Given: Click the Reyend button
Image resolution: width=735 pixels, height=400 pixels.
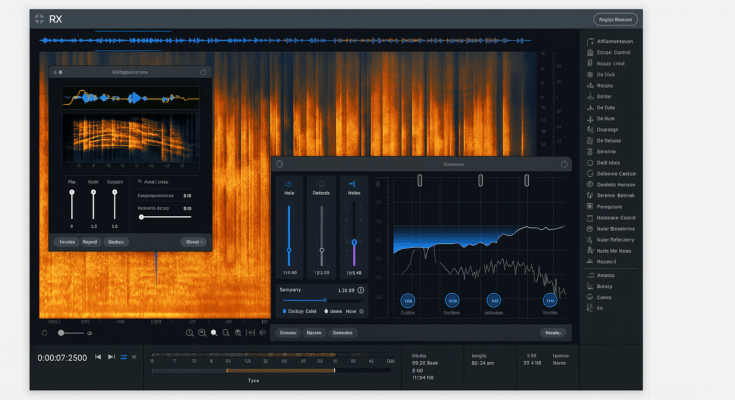Looking at the screenshot, I should tap(90, 242).
